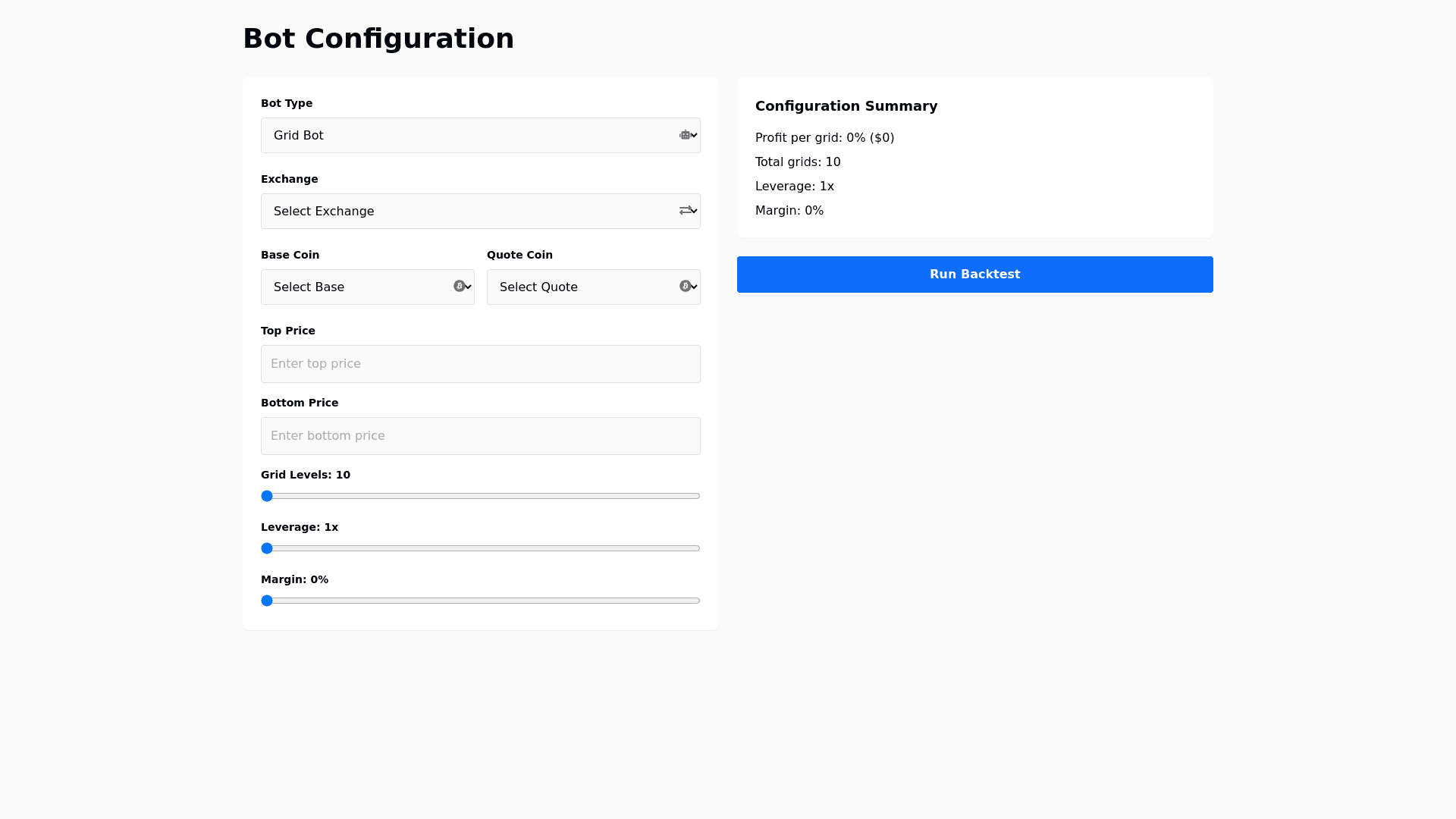The image size is (1456, 819).
Task: Click the Leverage slider handle
Action: tap(267, 548)
